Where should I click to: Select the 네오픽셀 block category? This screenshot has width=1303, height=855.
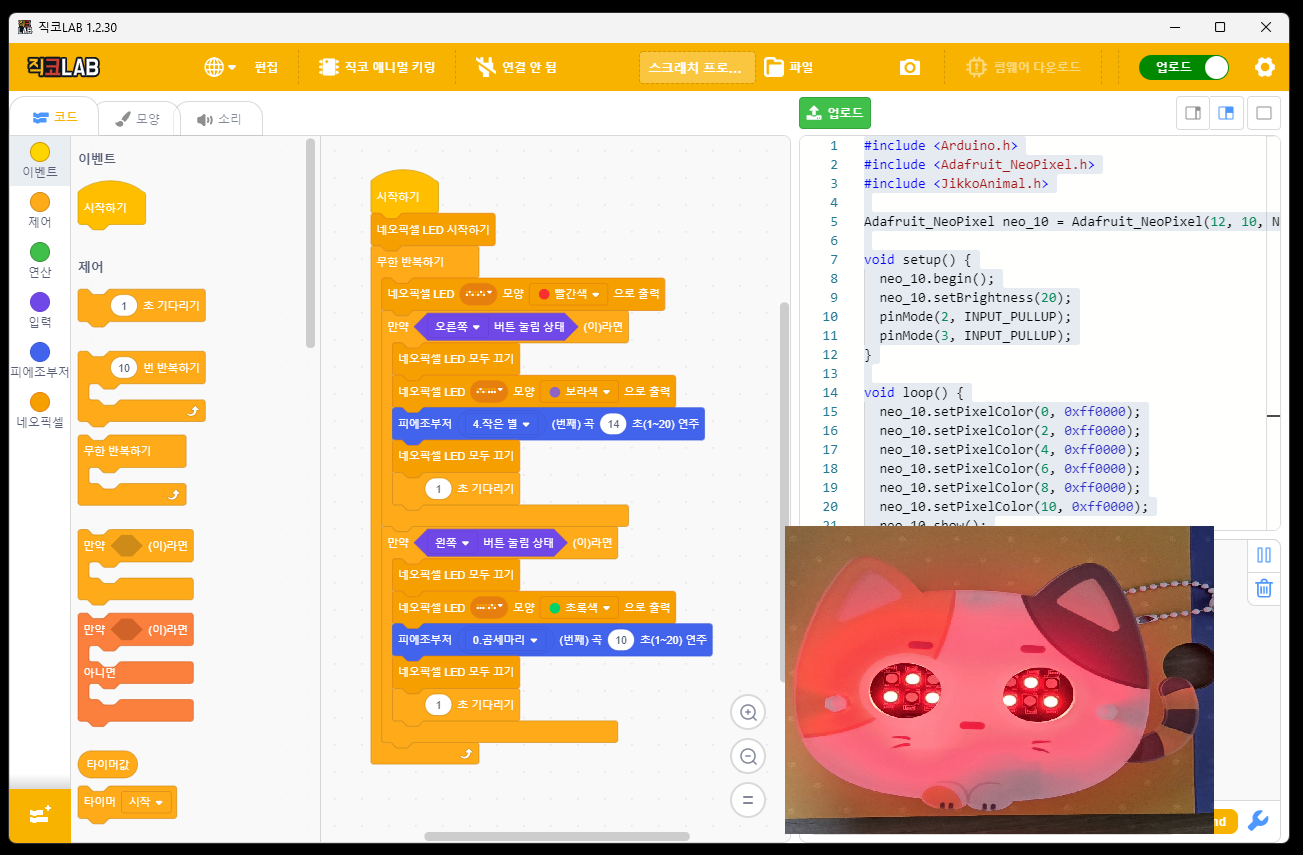point(40,410)
